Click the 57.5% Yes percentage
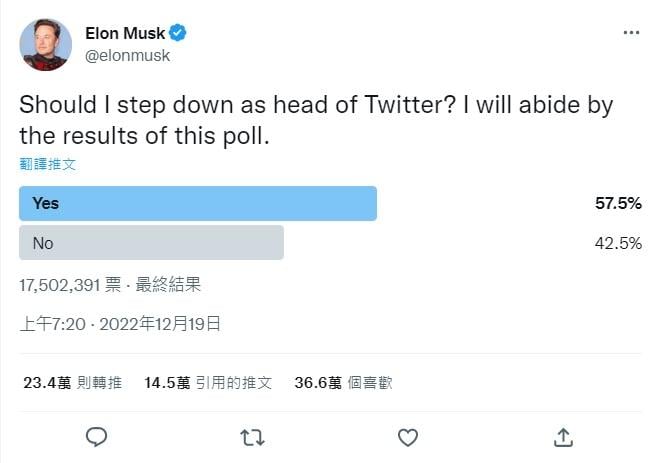Screen dimensions: 659x463 [x=617, y=203]
